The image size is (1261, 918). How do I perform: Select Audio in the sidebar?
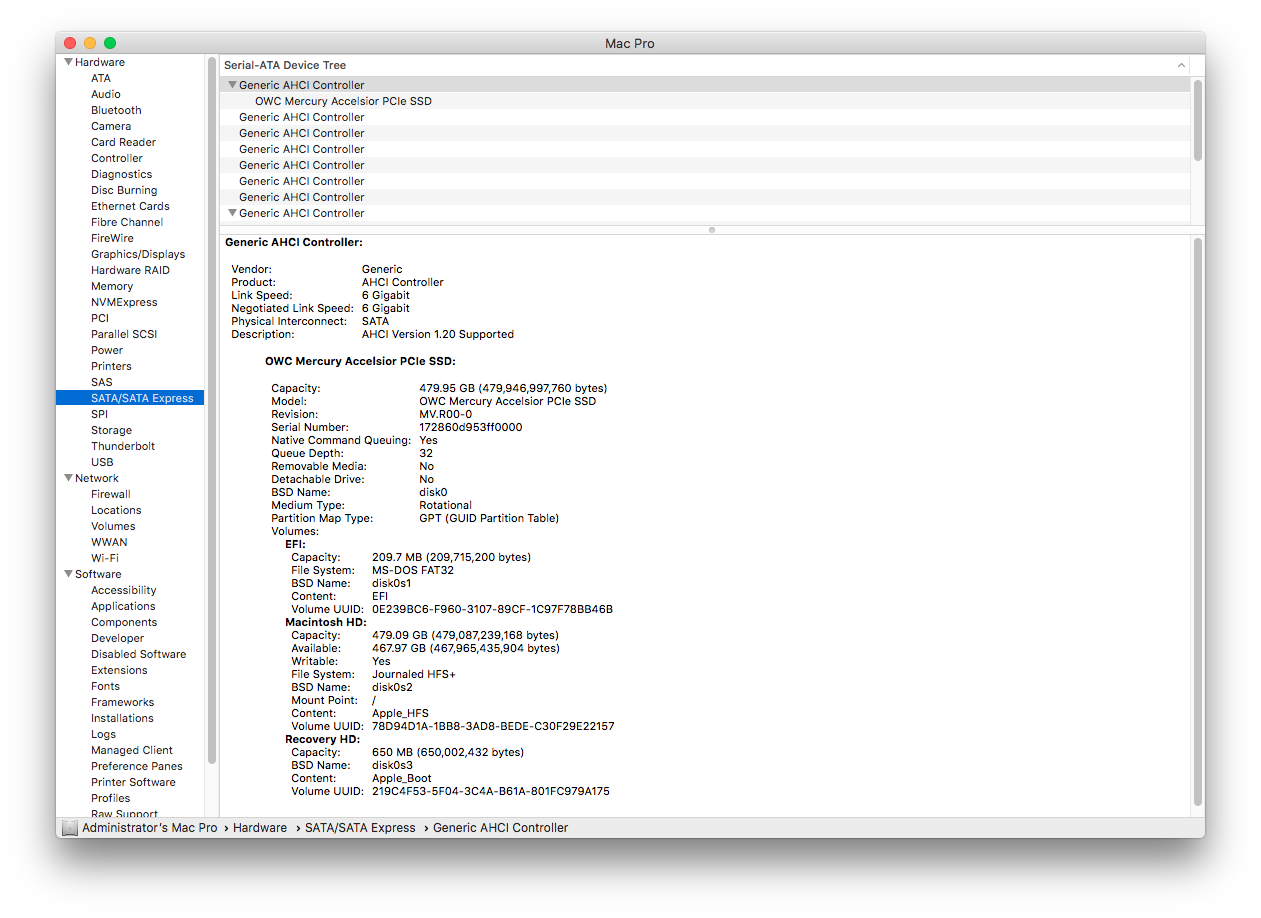pyautogui.click(x=106, y=94)
